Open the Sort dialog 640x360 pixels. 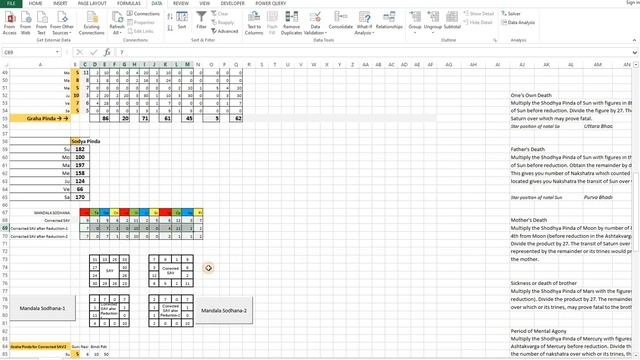tap(182, 20)
